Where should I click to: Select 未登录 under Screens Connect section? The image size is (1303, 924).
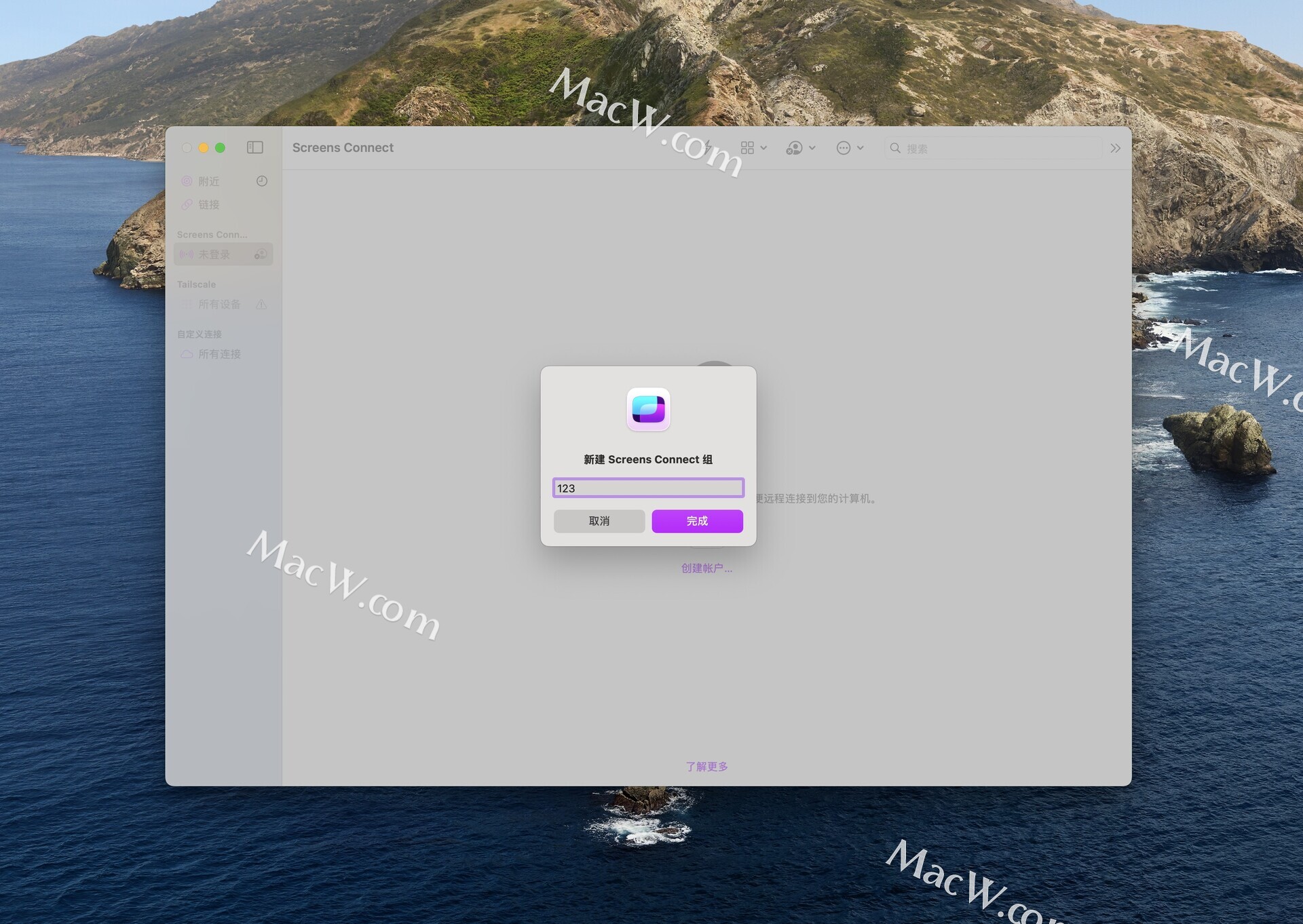(214, 254)
